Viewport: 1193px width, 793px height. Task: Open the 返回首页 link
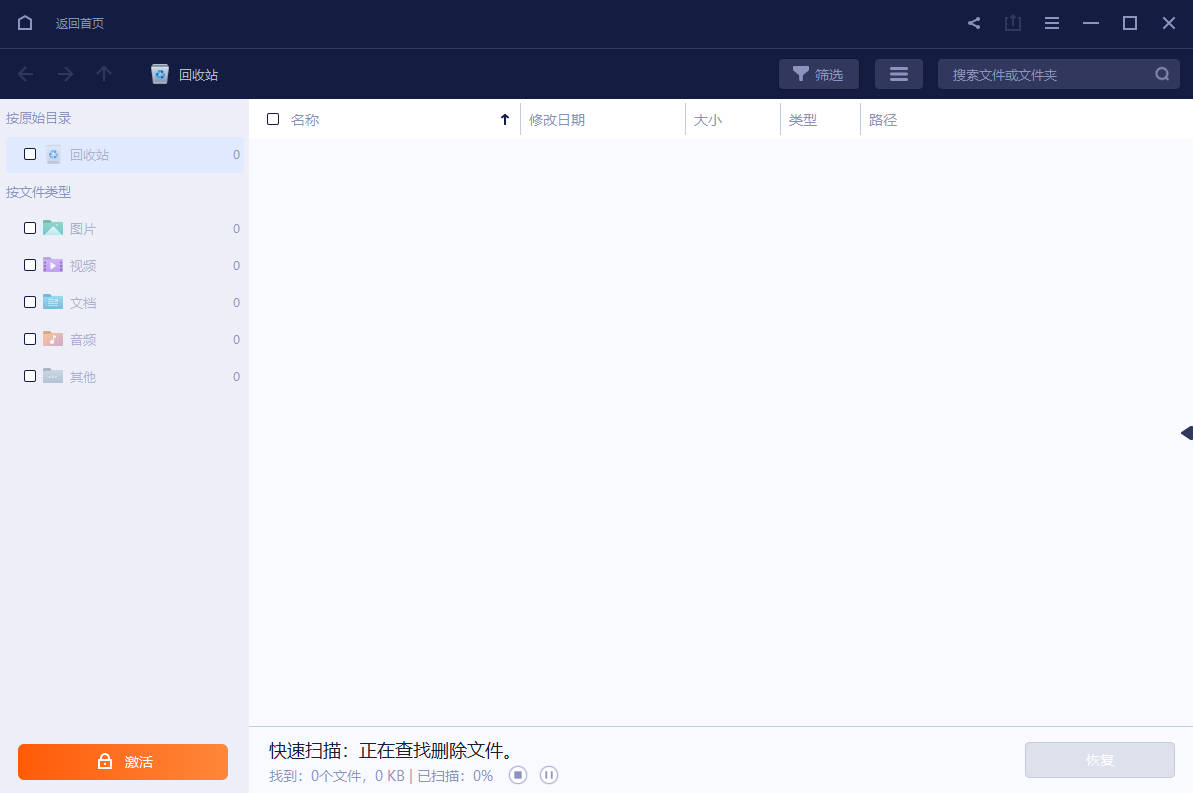click(80, 24)
